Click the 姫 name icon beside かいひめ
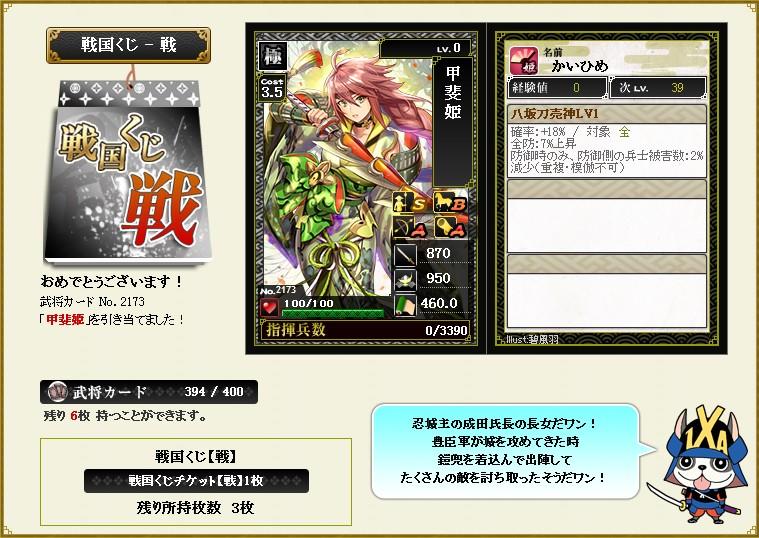Viewport: 759px width, 538px height. 523,61
